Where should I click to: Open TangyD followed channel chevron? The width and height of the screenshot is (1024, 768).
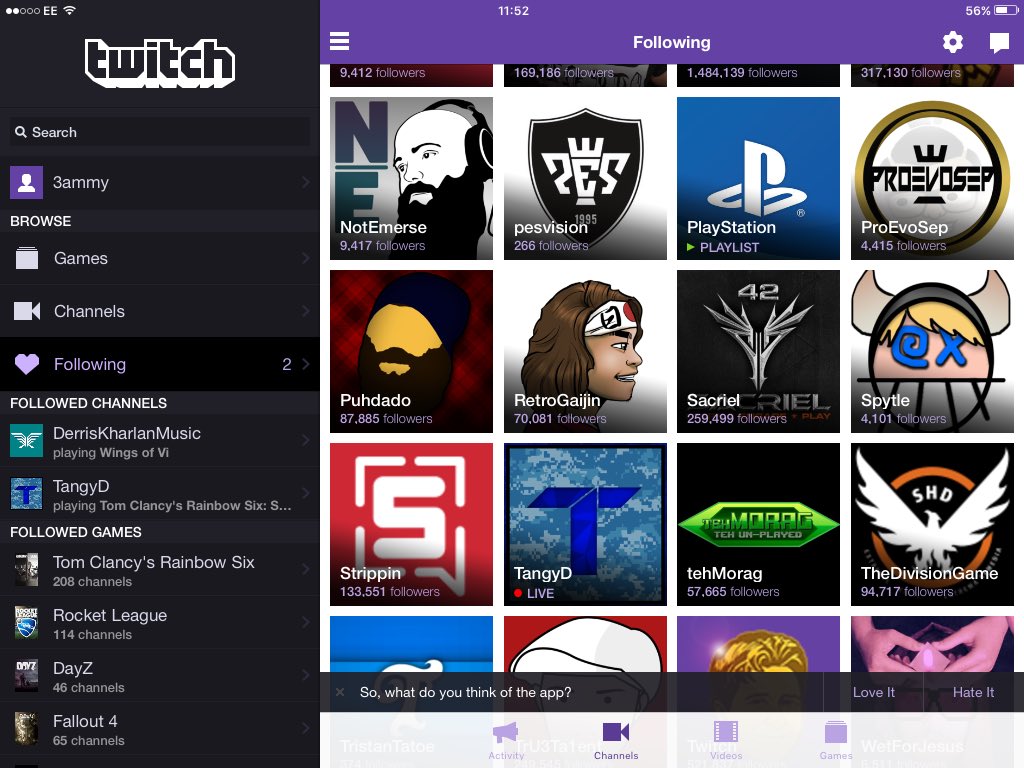pyautogui.click(x=306, y=493)
